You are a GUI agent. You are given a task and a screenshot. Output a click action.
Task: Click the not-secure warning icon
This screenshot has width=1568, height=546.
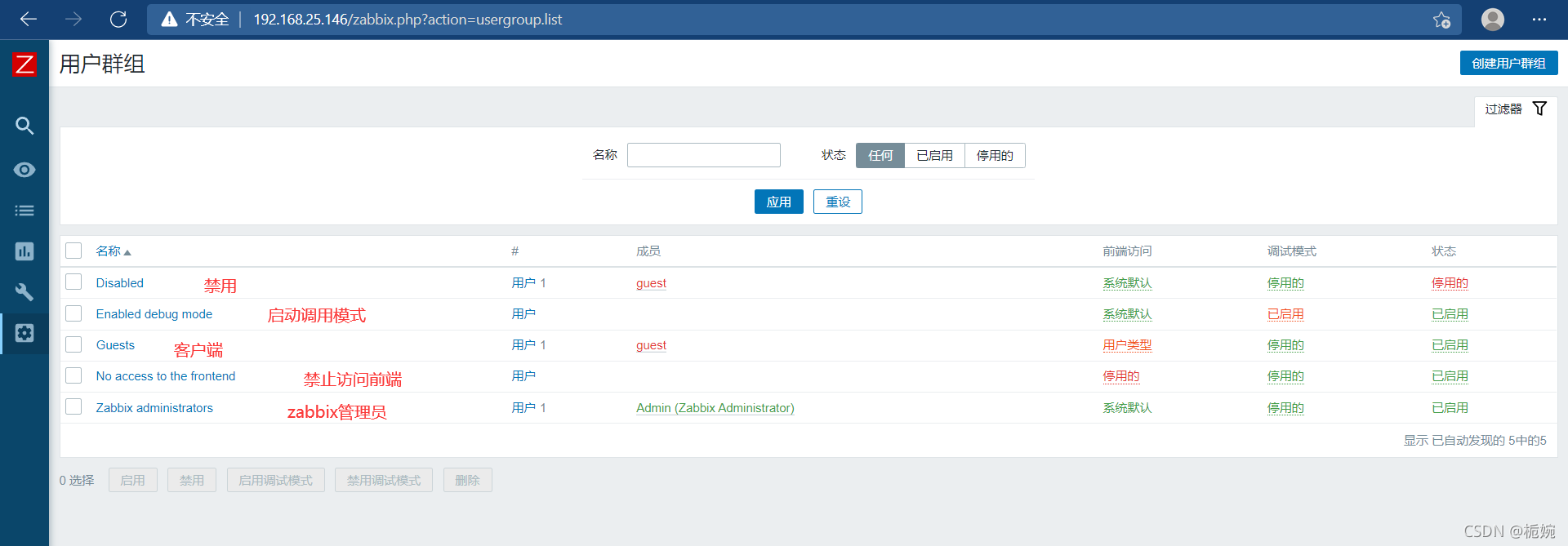point(169,20)
